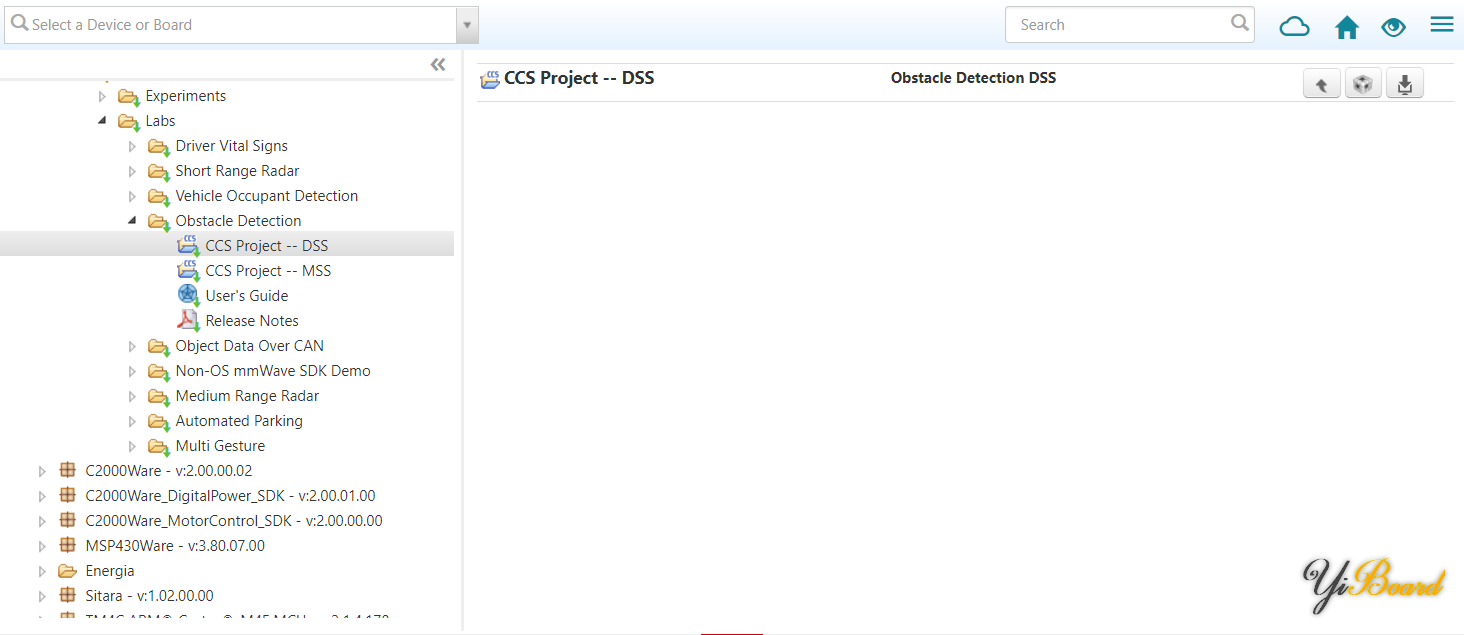Screen dimensions: 1464x635
Task: Click the Automated Parking folder icon
Action: [158, 422]
